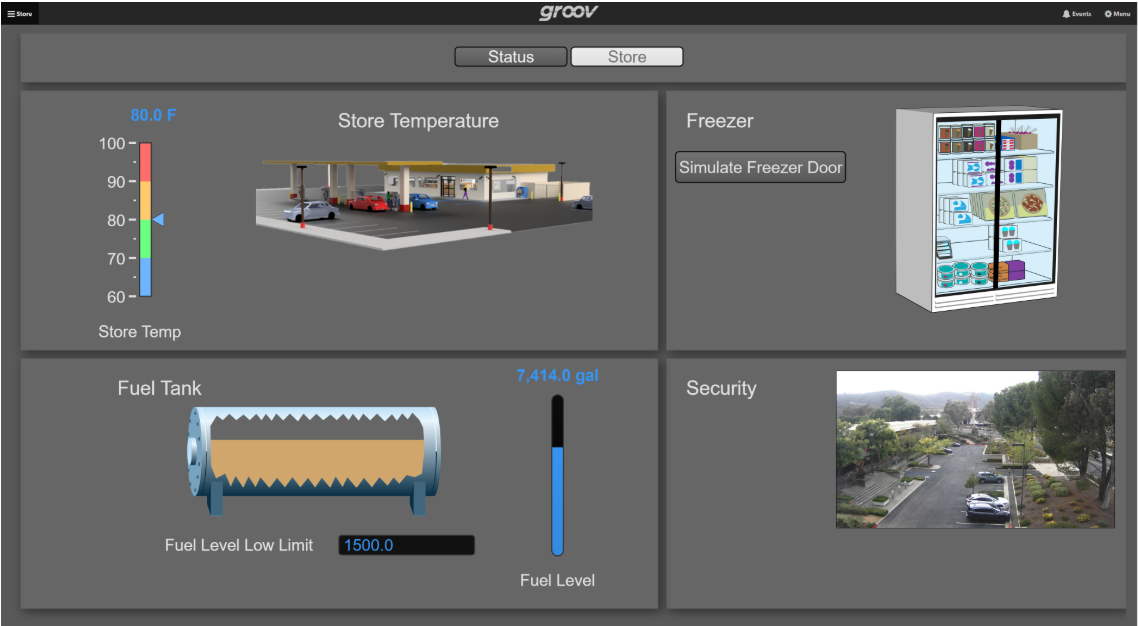
Task: Click the vertical Fuel Level bar gauge
Action: 558,475
